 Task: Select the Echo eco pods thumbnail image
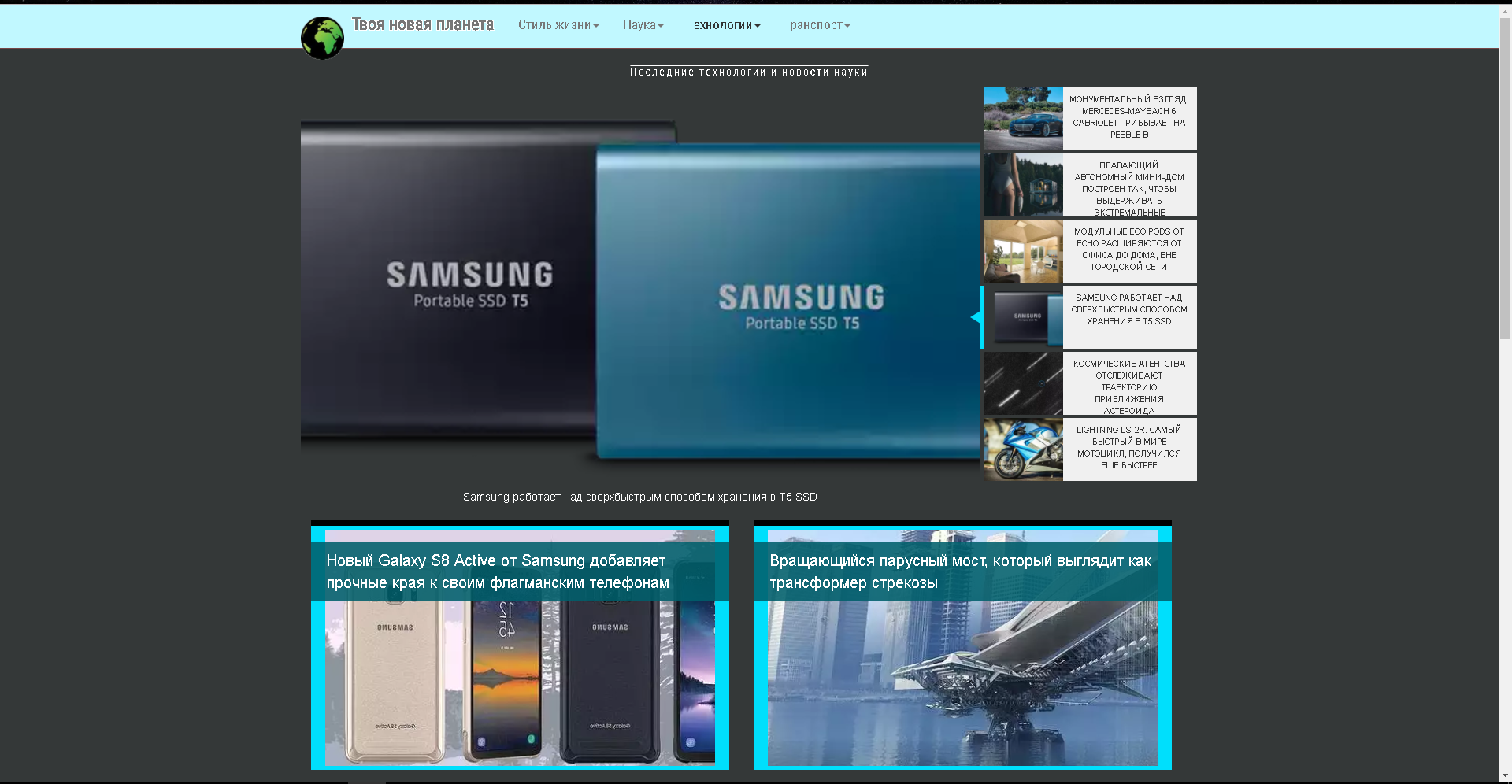tap(1023, 251)
